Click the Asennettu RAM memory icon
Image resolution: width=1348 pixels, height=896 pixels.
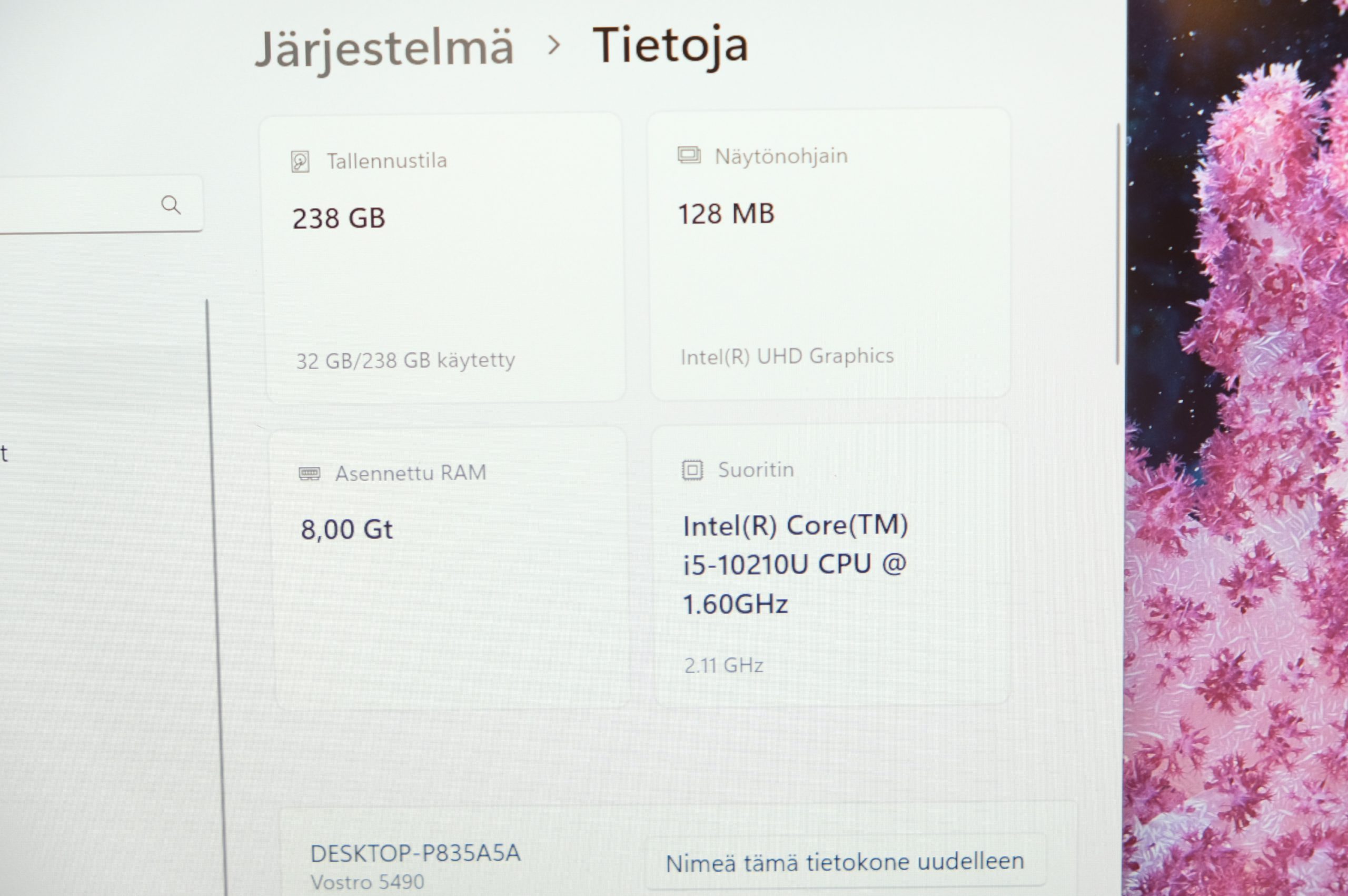click(310, 474)
